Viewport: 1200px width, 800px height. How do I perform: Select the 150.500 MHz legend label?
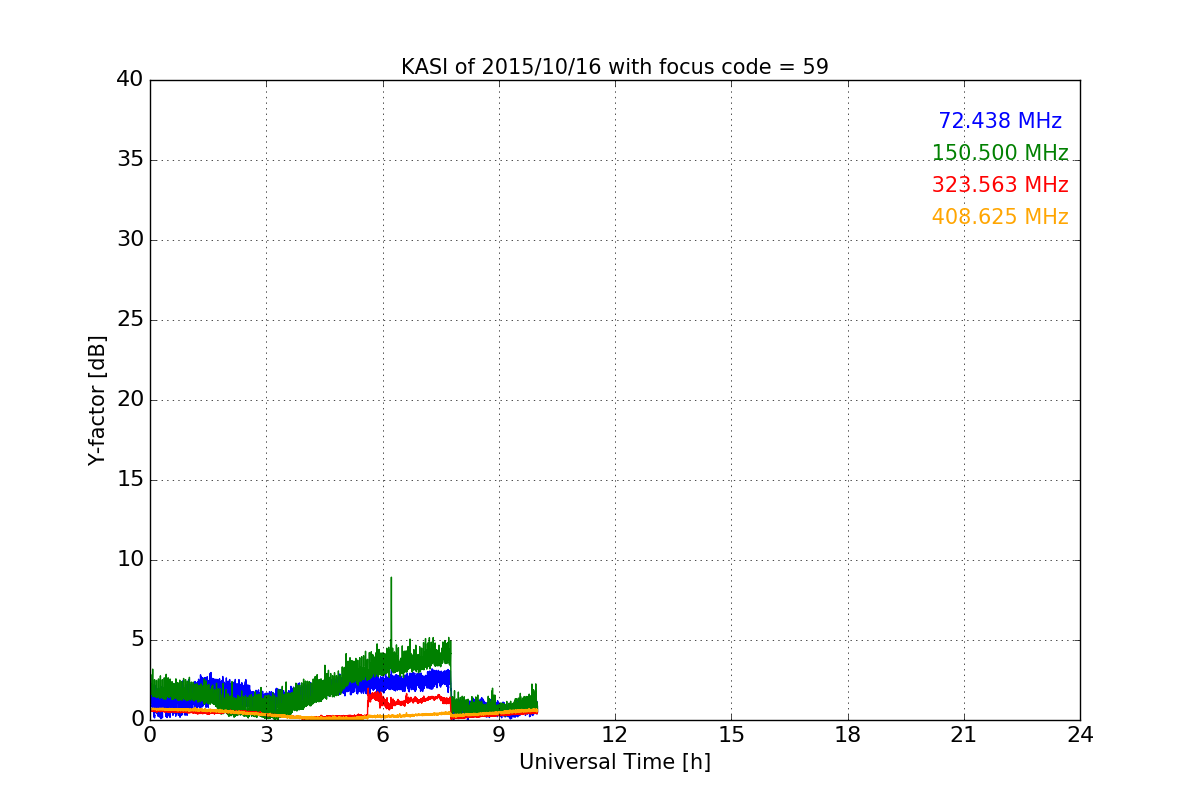click(x=1000, y=153)
